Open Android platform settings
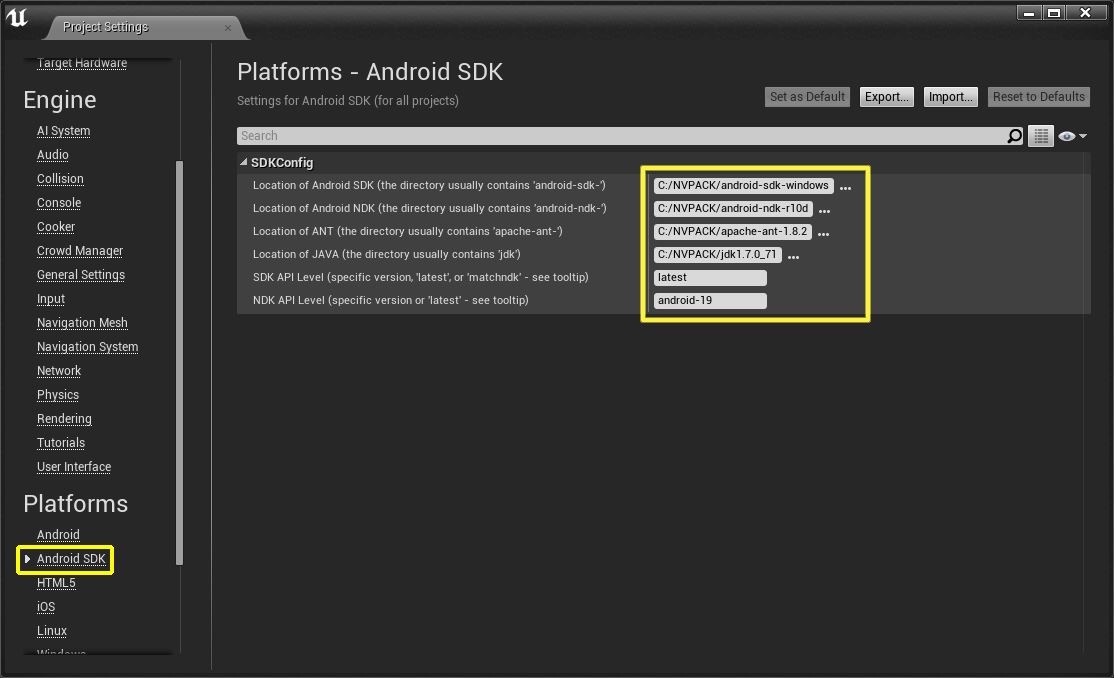Image resolution: width=1114 pixels, height=678 pixels. 58,535
